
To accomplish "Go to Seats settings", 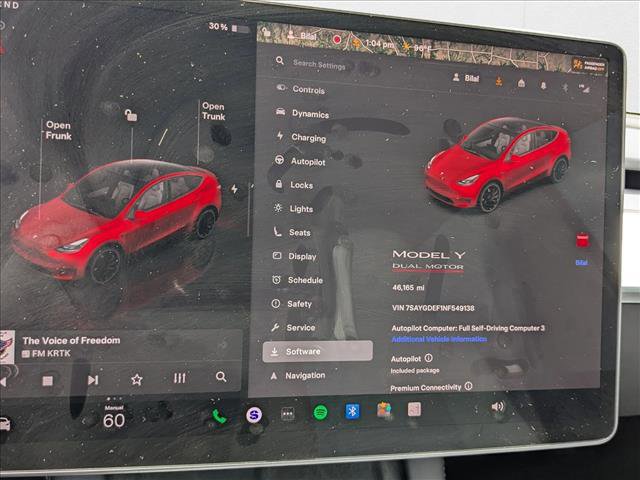I will 292,232.
